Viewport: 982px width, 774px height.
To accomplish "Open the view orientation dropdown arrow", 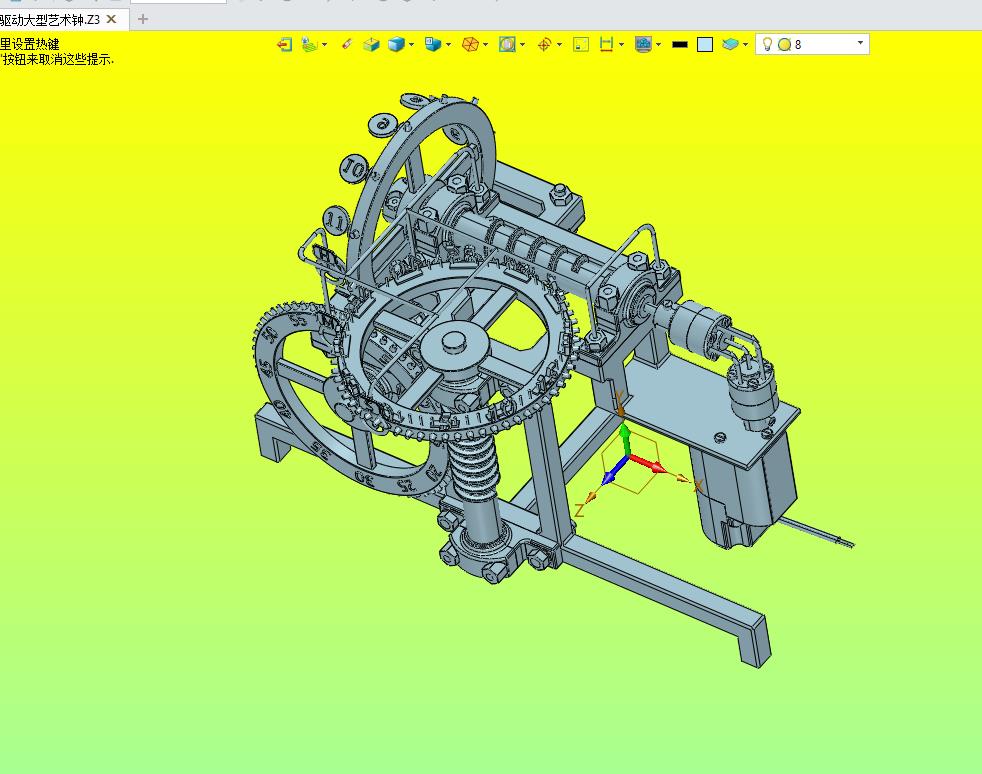I will point(448,44).
